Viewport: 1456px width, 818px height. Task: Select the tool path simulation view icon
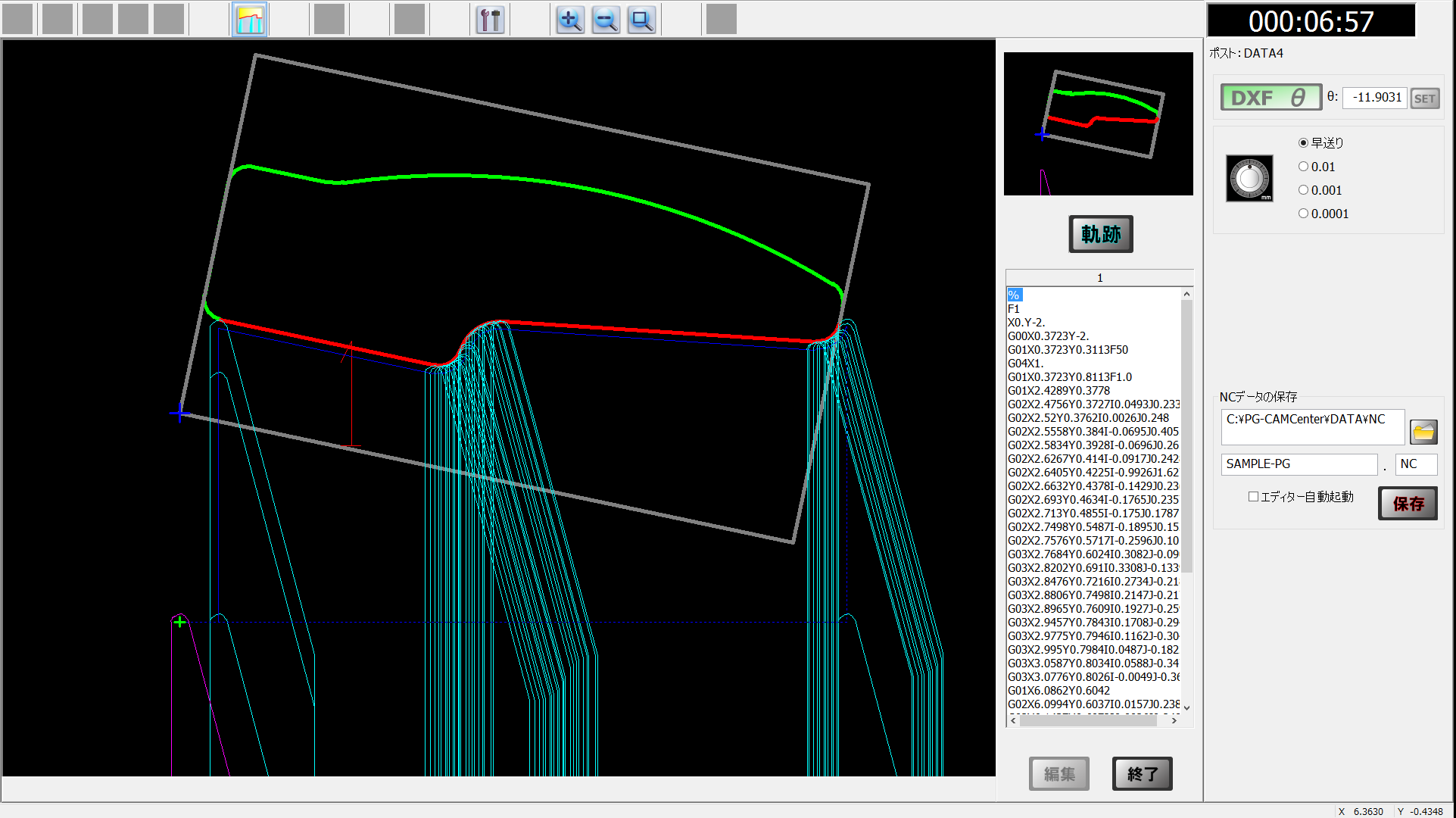pos(249,20)
